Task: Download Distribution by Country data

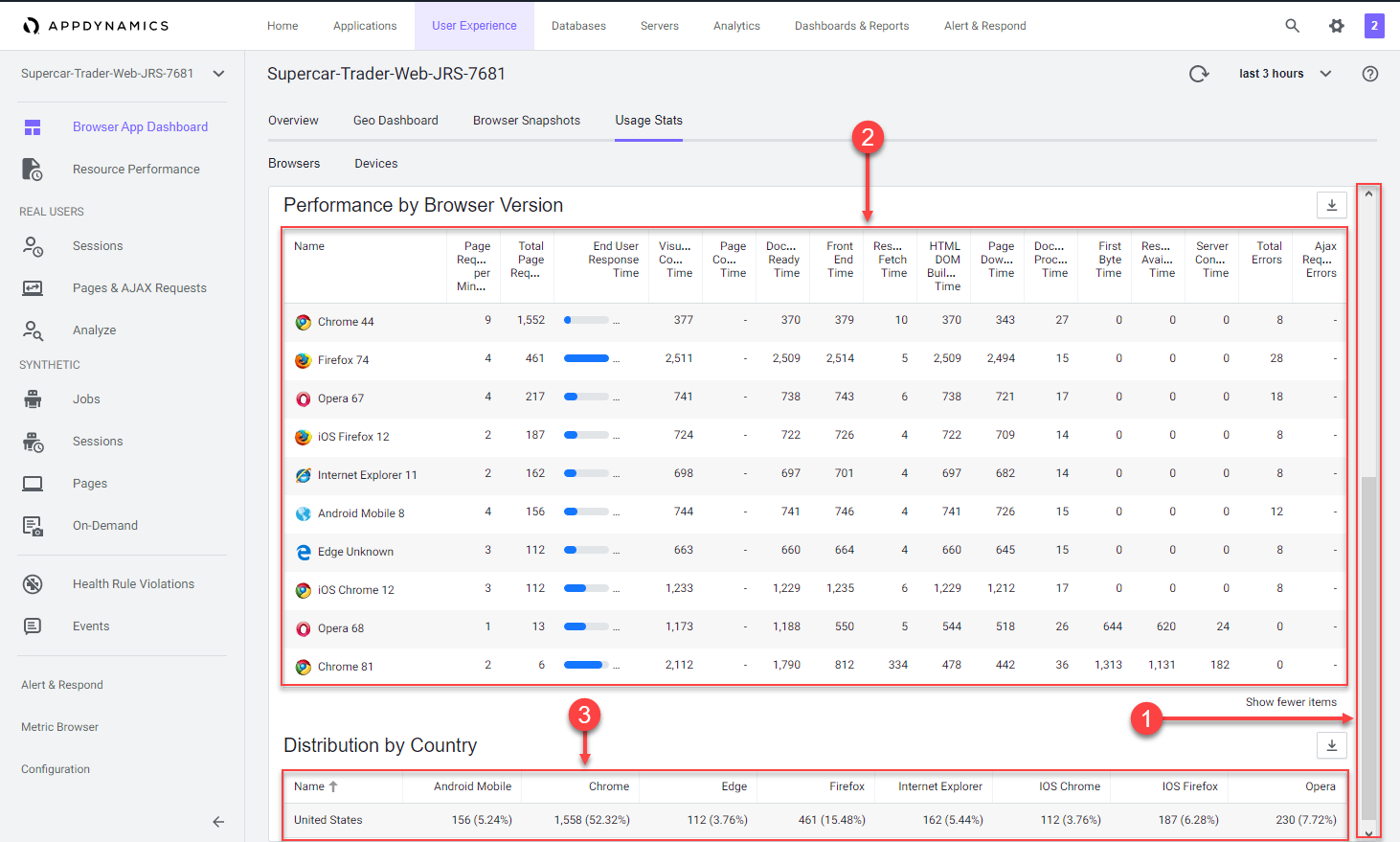Action: click(x=1332, y=745)
